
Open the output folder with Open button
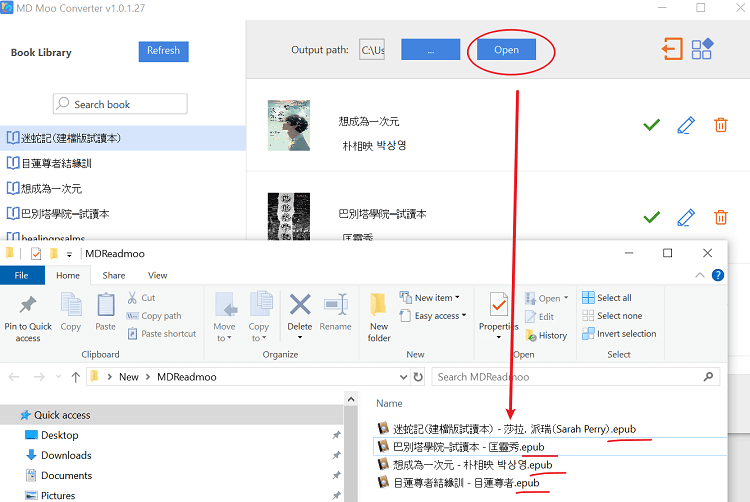[506, 50]
